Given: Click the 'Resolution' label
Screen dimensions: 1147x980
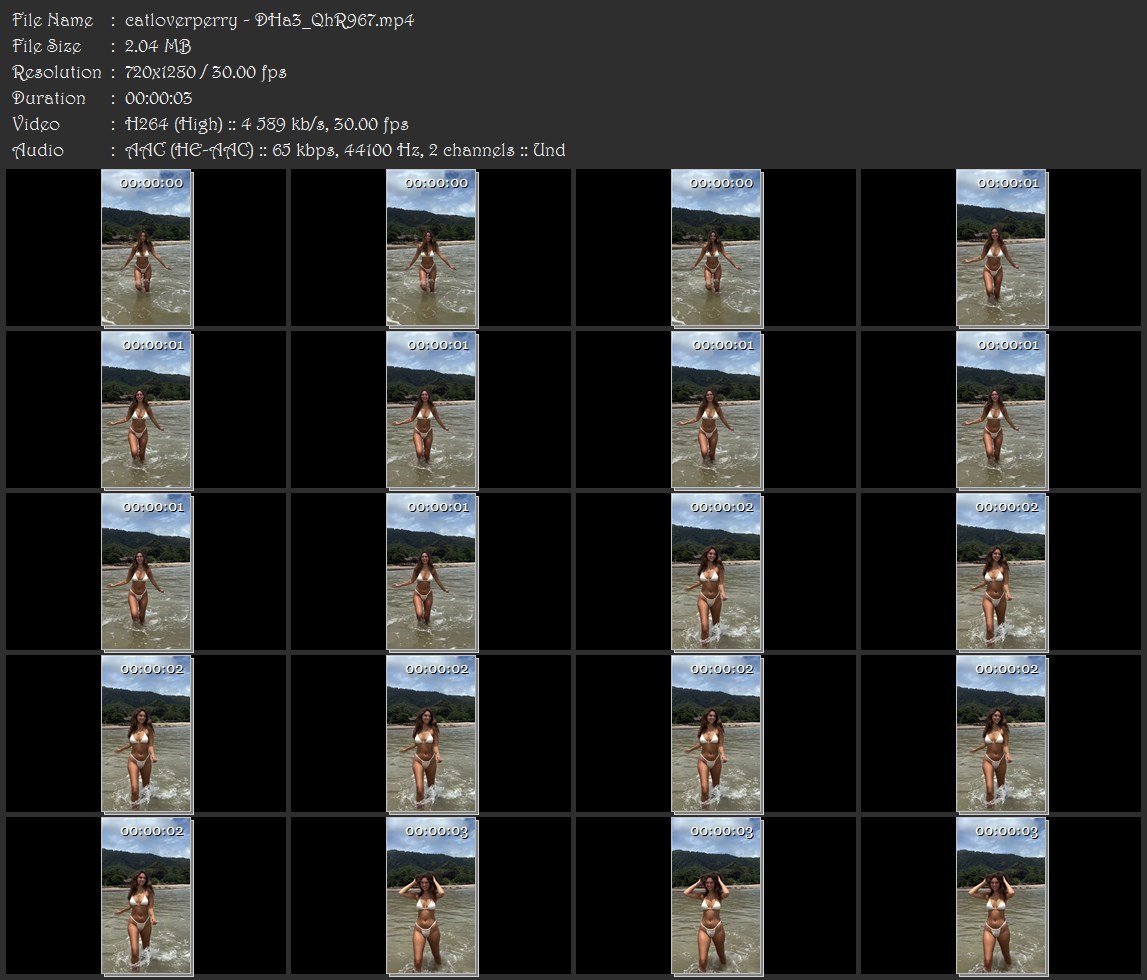Looking at the screenshot, I should click(57, 72).
